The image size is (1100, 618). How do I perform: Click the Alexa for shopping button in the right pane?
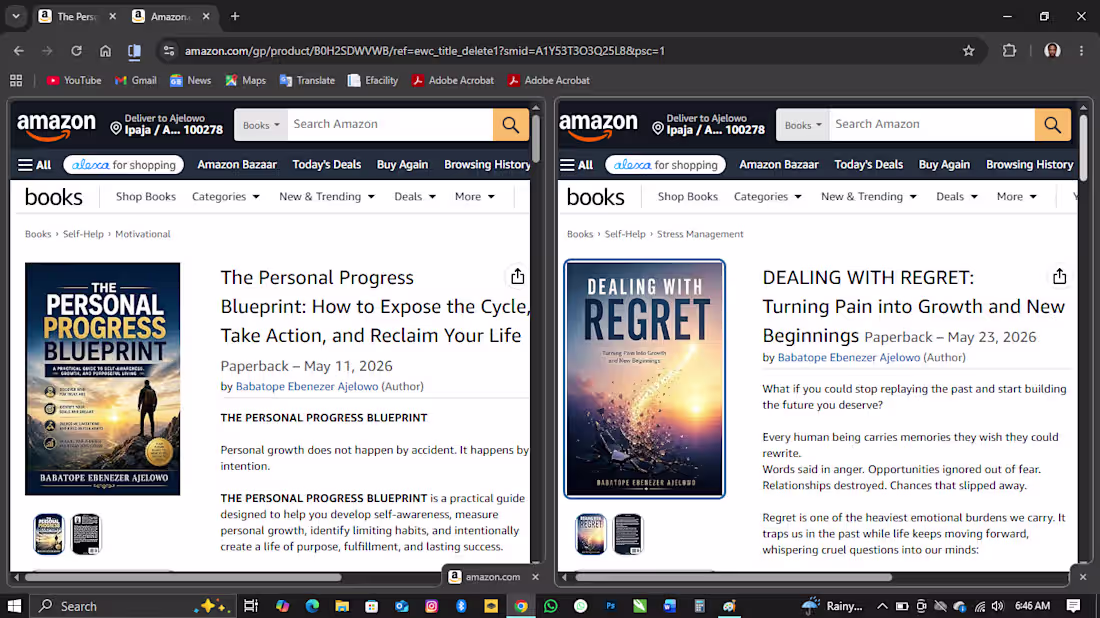coord(665,165)
